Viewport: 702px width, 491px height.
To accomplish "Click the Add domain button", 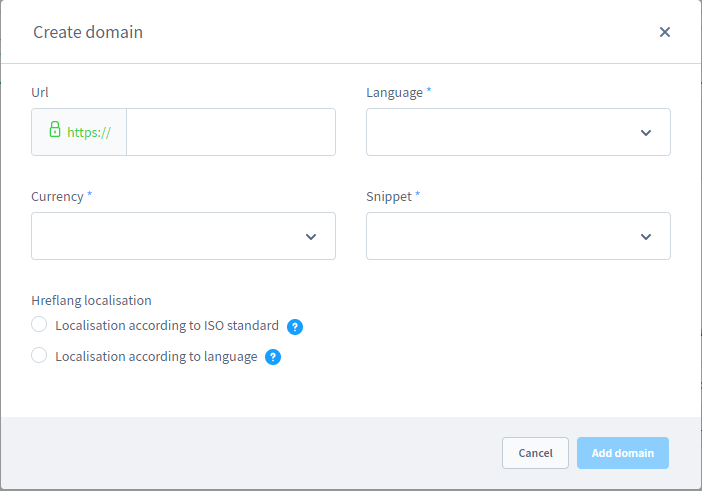I will [x=622, y=453].
